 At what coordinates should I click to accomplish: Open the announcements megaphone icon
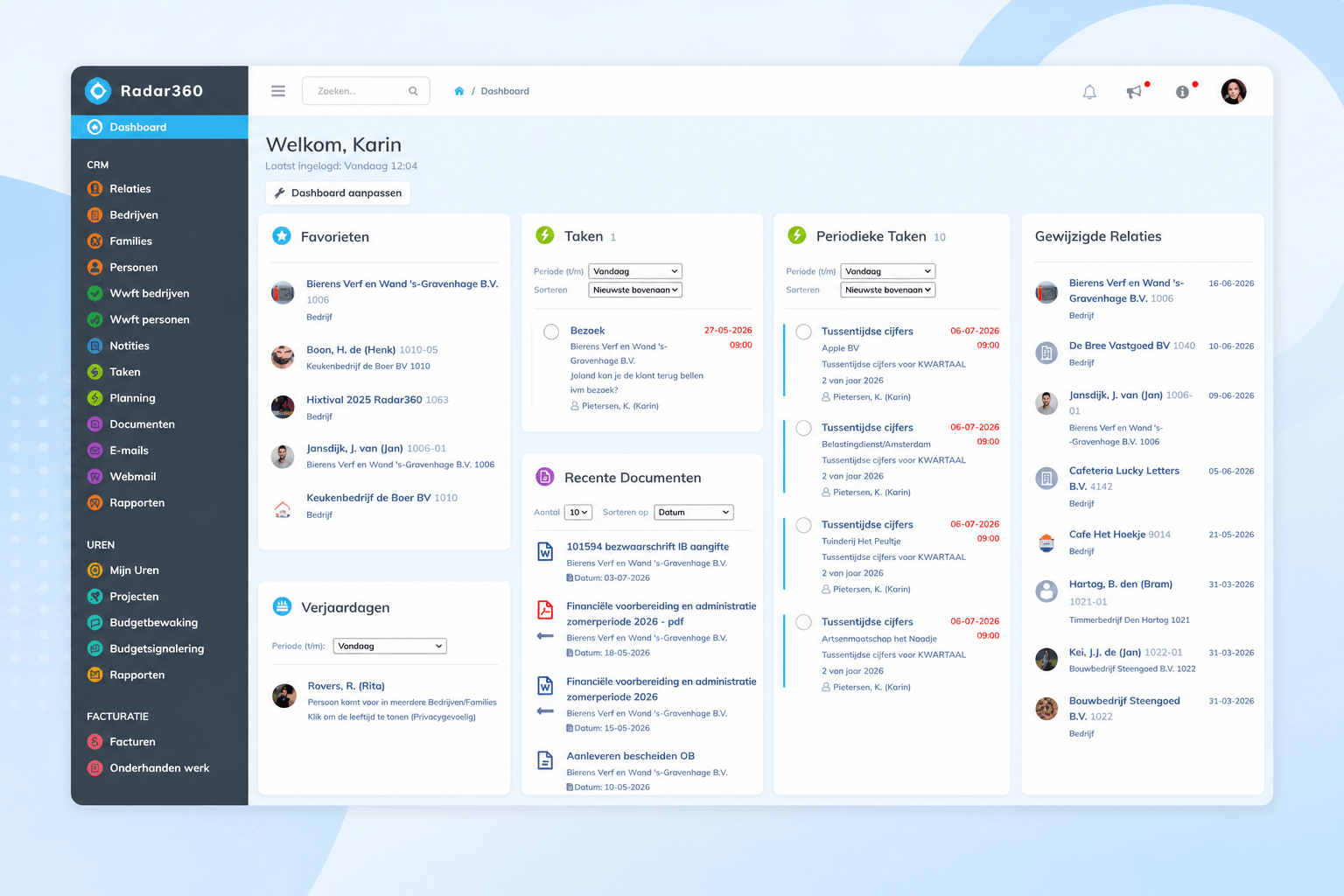[x=1134, y=92]
